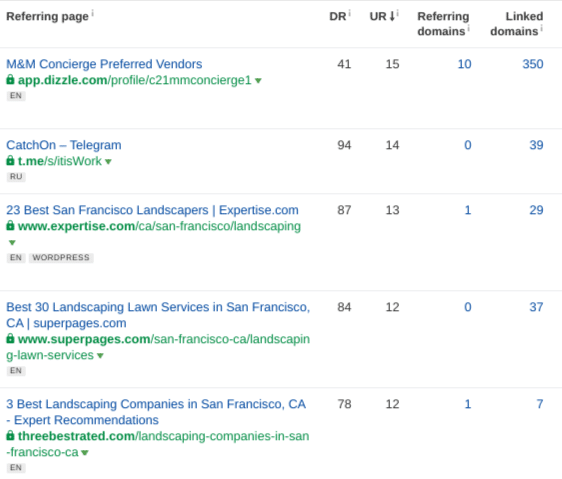Click UR value 12 in threebestrated row
The height and width of the screenshot is (479, 562).
(392, 404)
